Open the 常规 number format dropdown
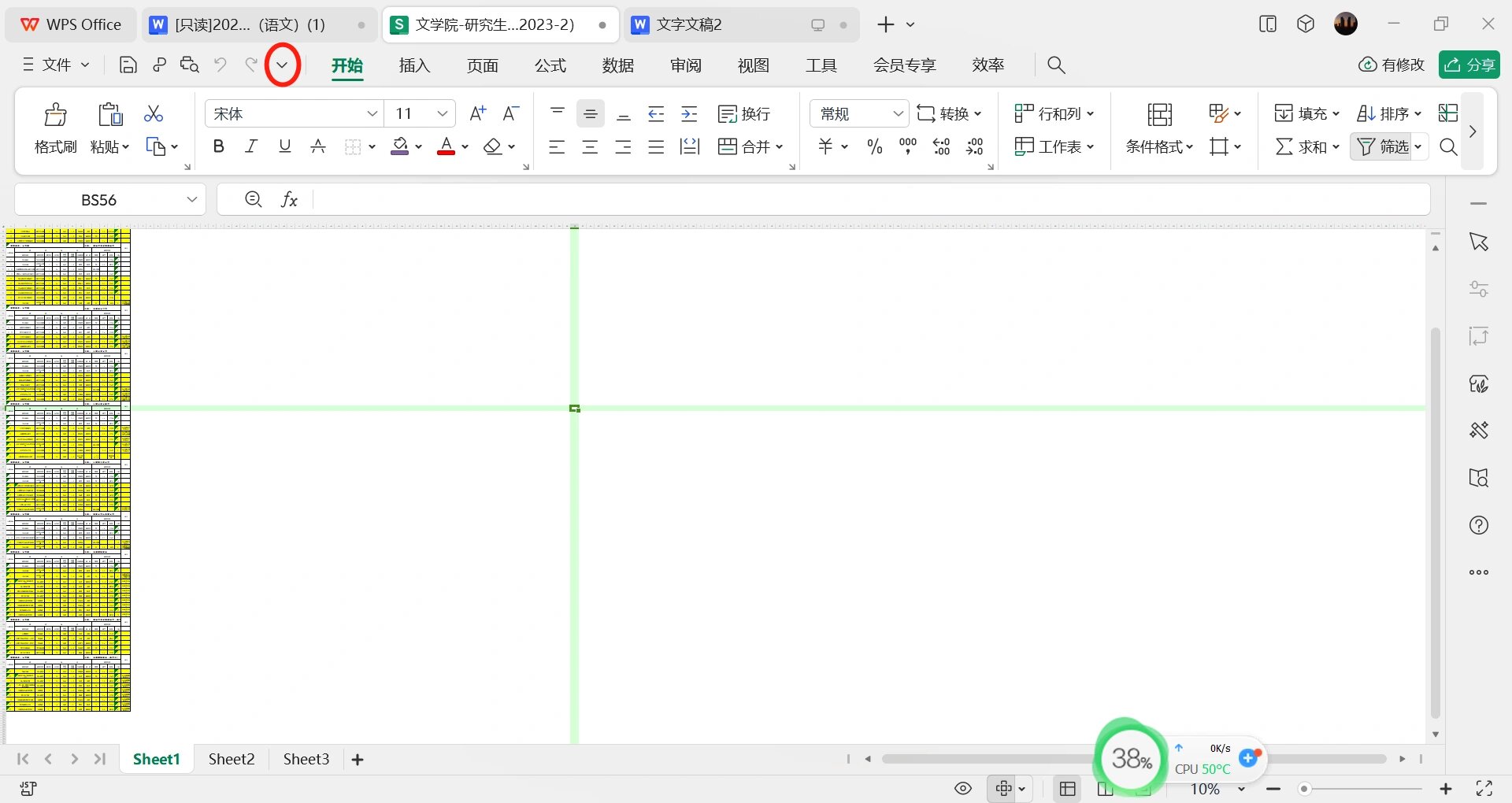 (x=898, y=114)
